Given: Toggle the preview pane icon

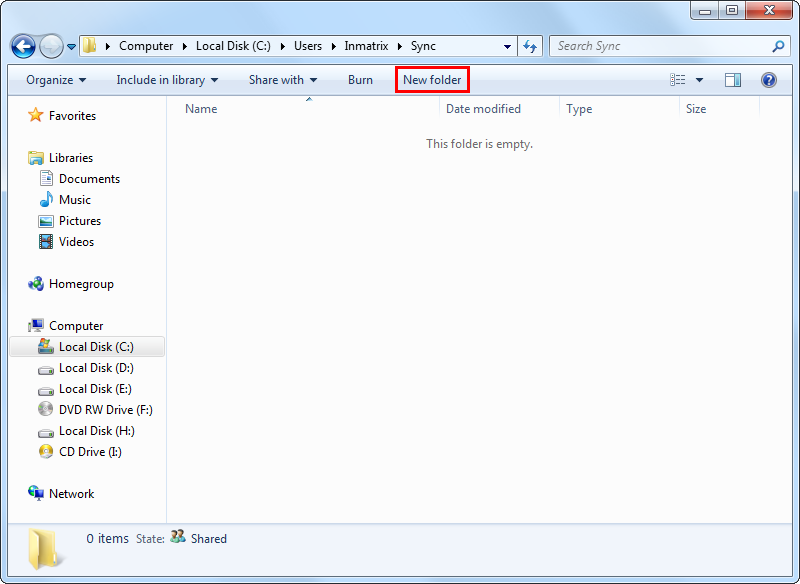Looking at the screenshot, I should (x=733, y=80).
